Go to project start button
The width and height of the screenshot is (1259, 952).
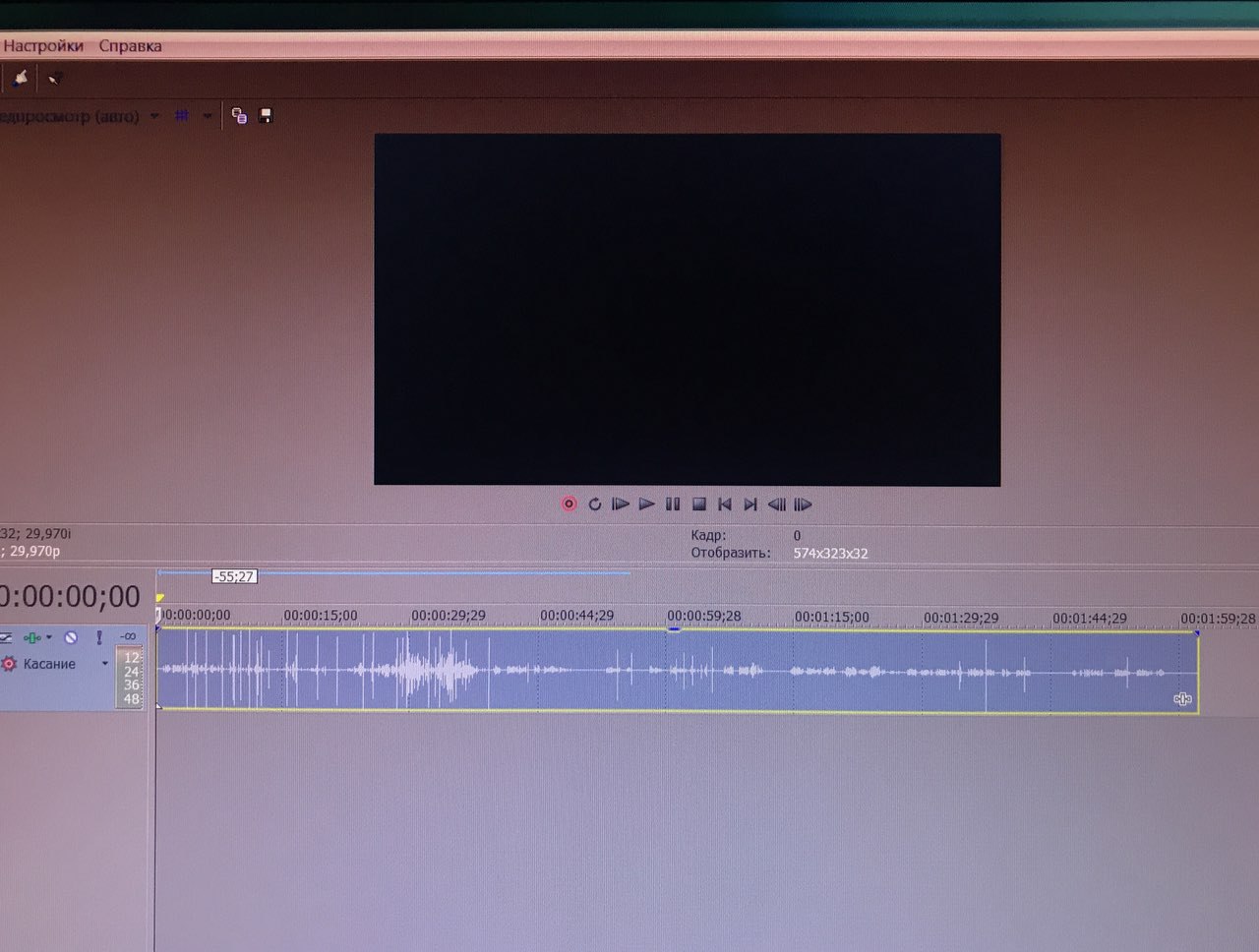pyautogui.click(x=725, y=505)
